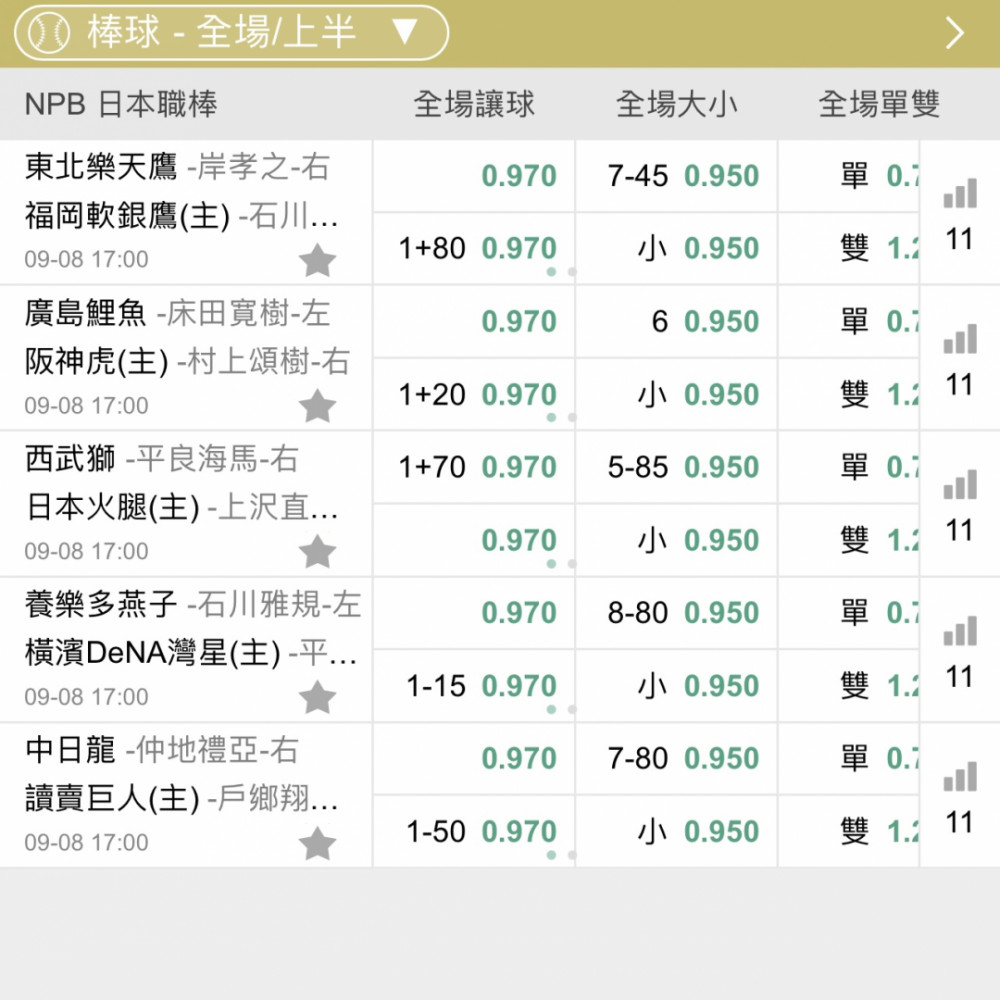Select 單 odd bet for 養樂多燕子 match

849,613
